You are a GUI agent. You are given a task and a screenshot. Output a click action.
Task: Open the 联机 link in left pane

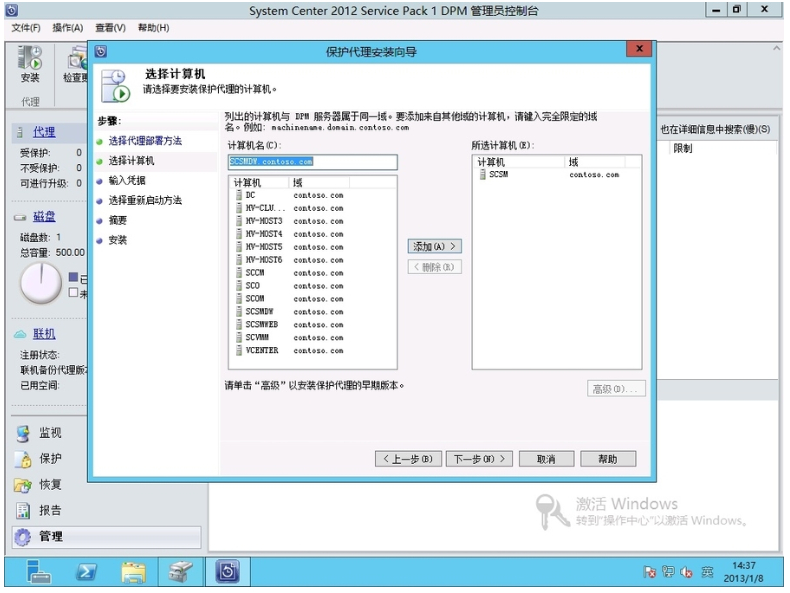coord(44,334)
